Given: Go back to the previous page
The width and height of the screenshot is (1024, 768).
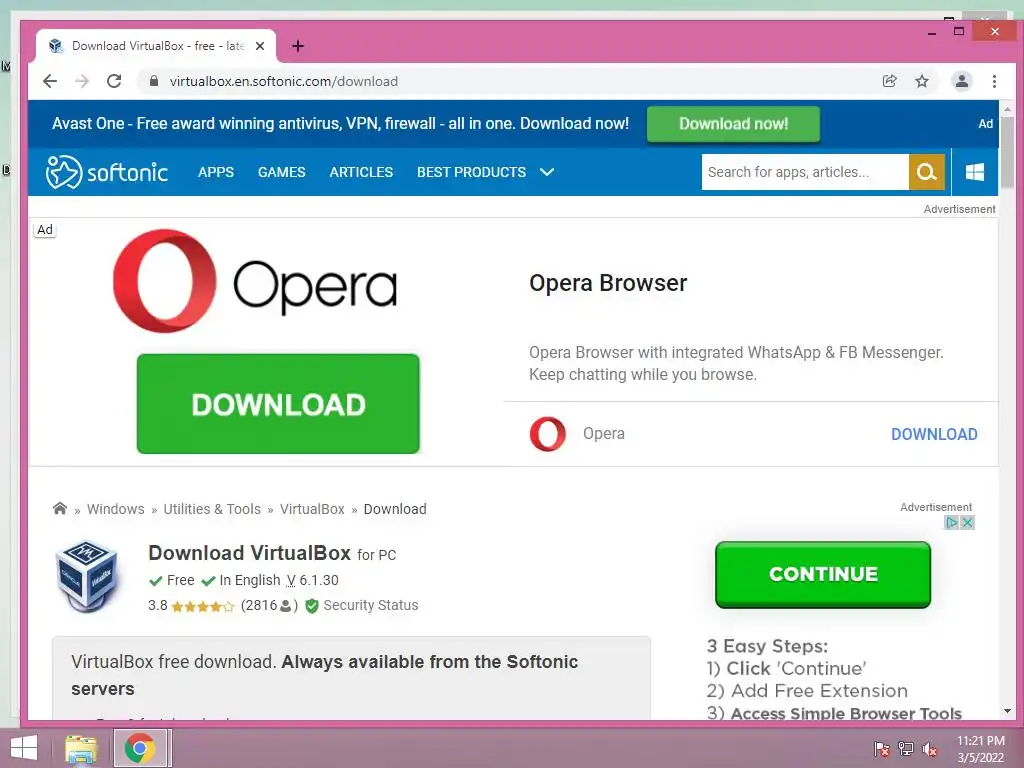Looking at the screenshot, I should 50,81.
